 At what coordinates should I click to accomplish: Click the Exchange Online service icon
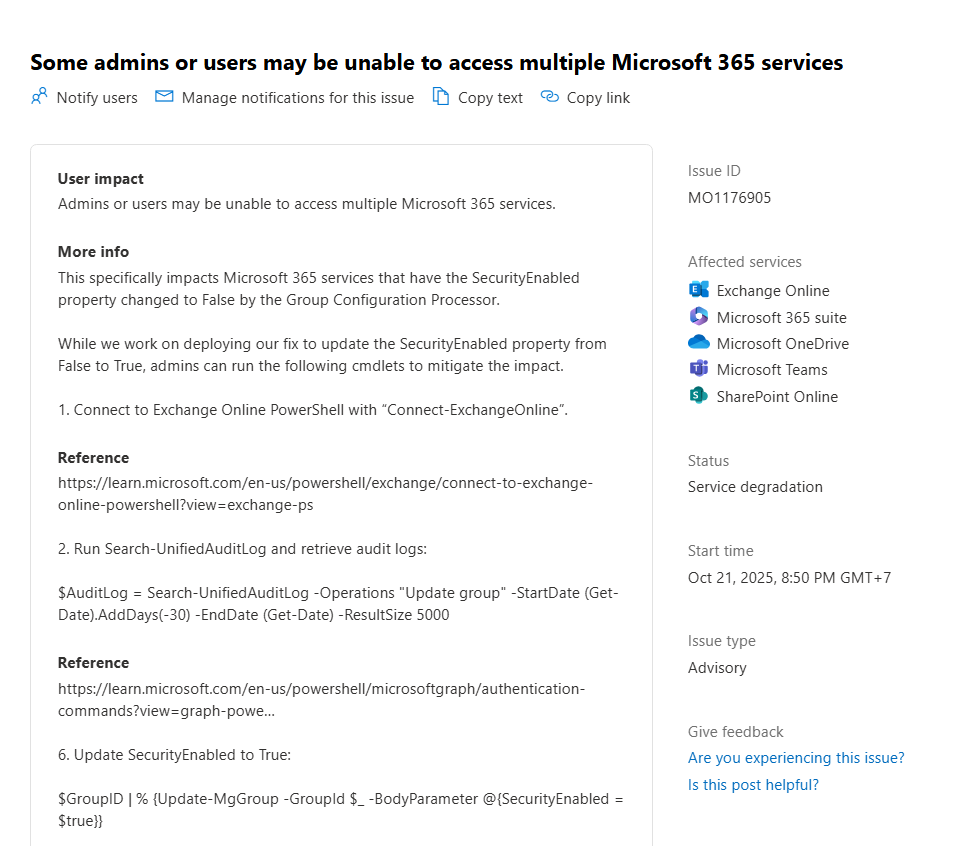click(698, 289)
